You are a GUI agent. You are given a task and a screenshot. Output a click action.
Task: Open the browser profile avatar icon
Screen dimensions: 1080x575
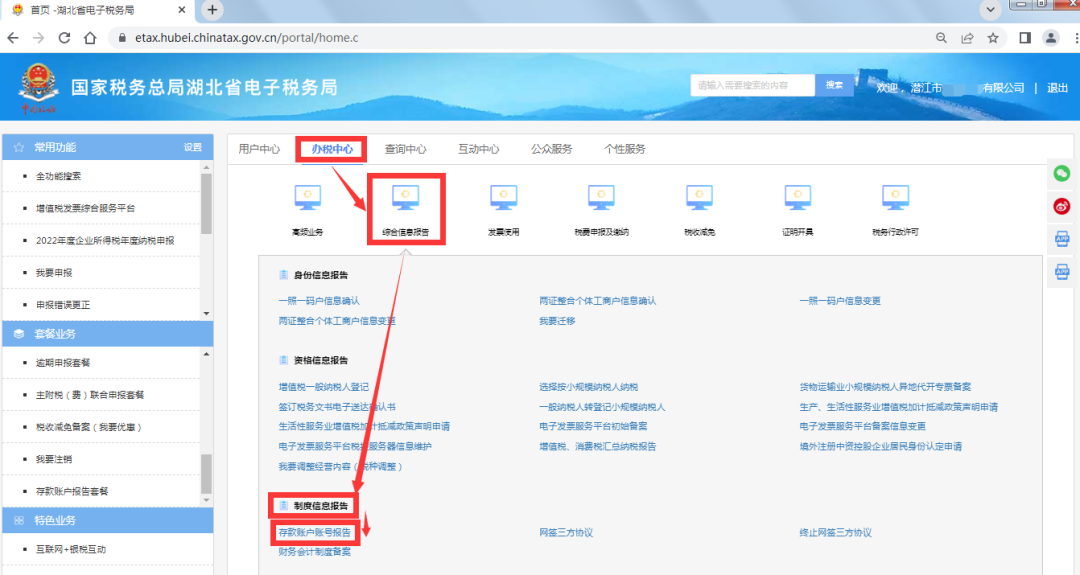click(x=1050, y=38)
